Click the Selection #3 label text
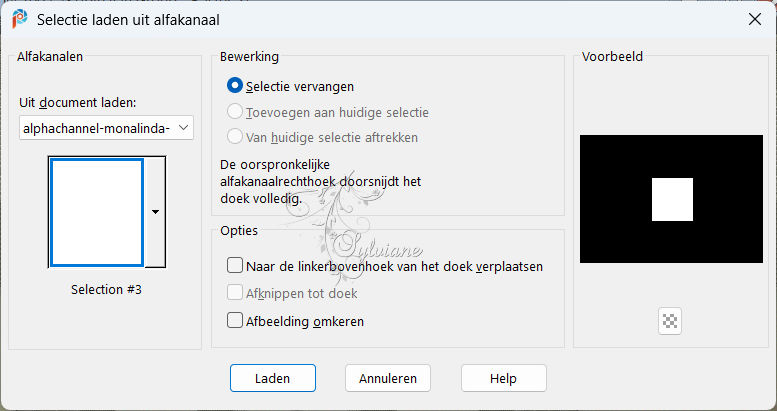777x411 pixels. [106, 290]
